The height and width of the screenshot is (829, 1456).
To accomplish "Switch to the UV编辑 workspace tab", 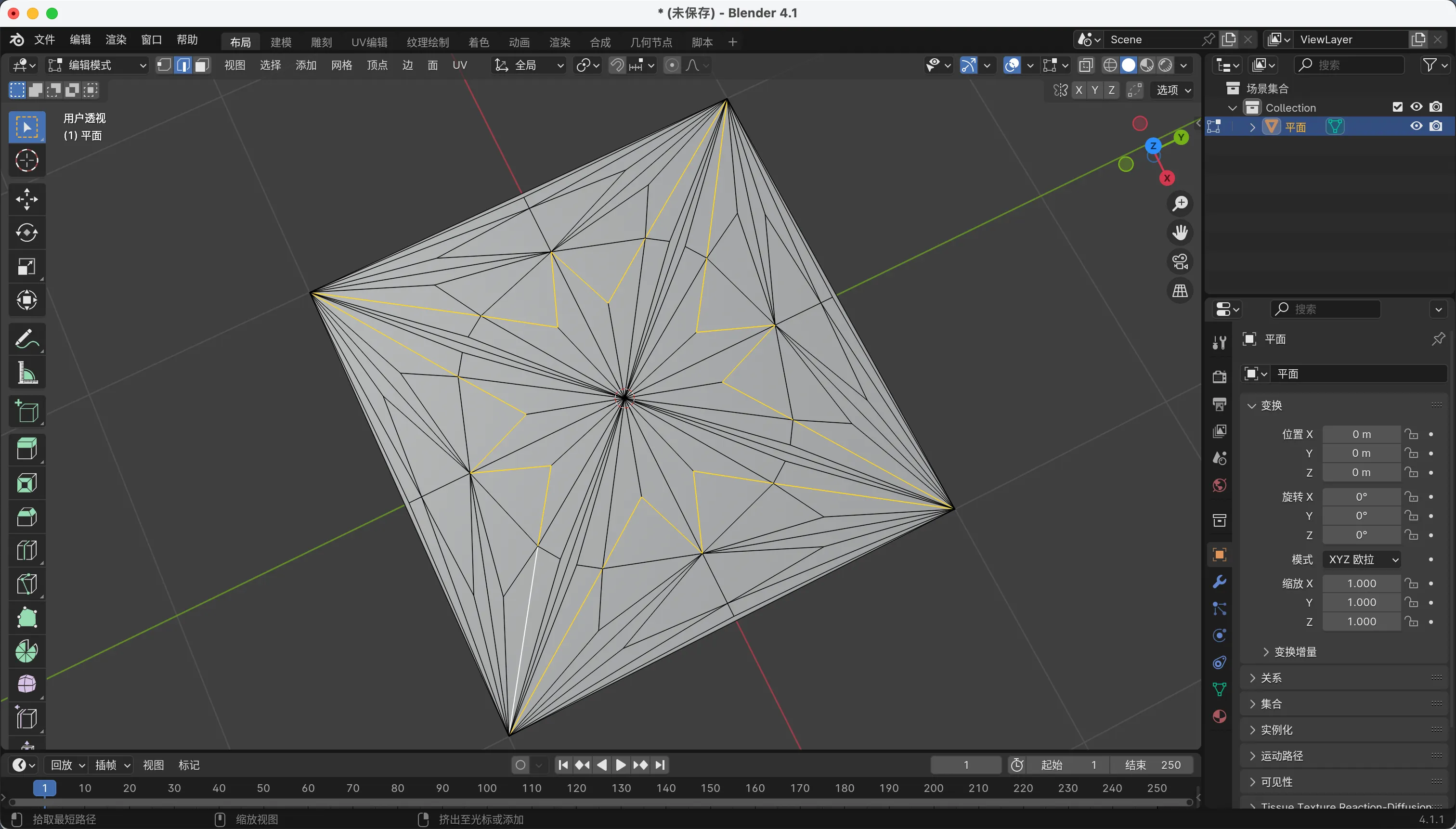I will click(369, 42).
